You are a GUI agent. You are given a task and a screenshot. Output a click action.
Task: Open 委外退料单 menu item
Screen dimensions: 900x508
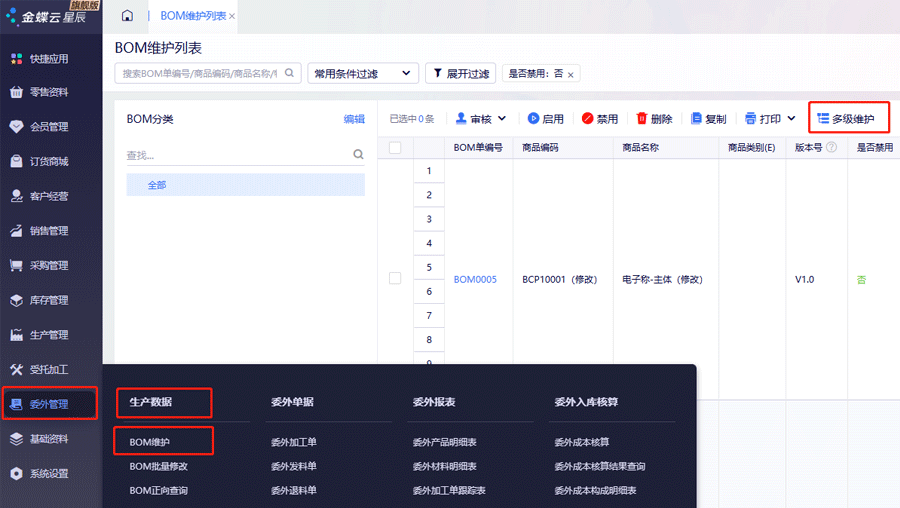(293, 490)
